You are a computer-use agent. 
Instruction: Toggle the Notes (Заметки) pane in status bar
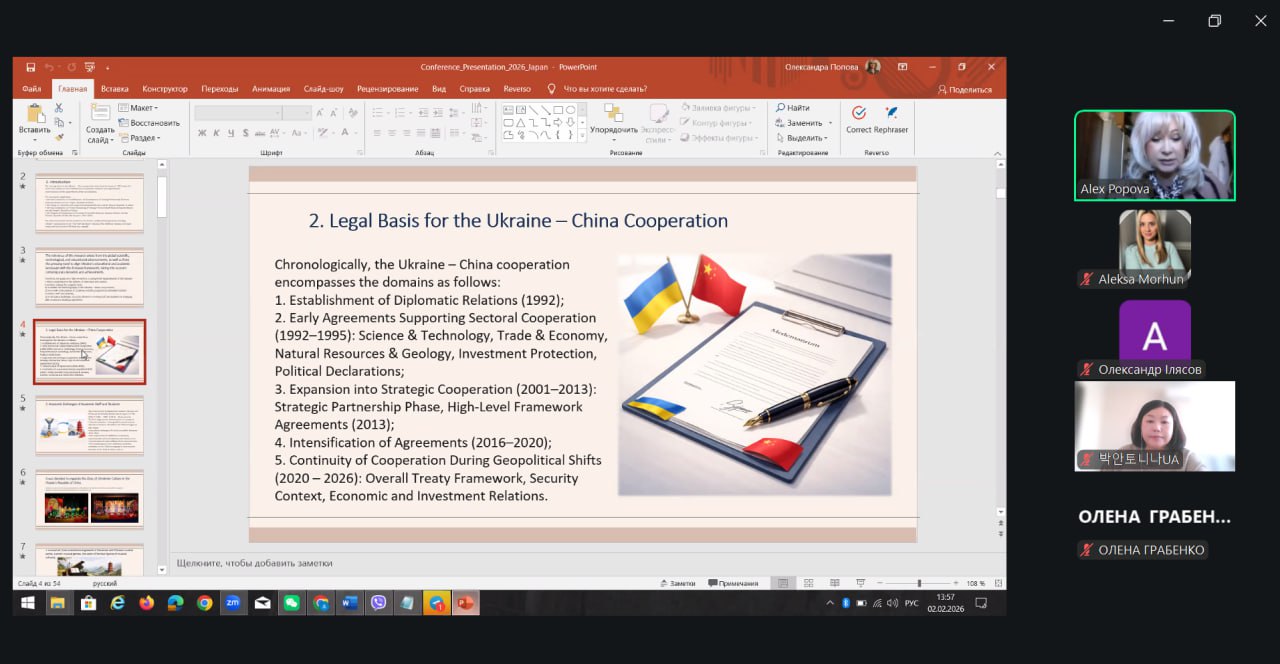click(x=677, y=583)
